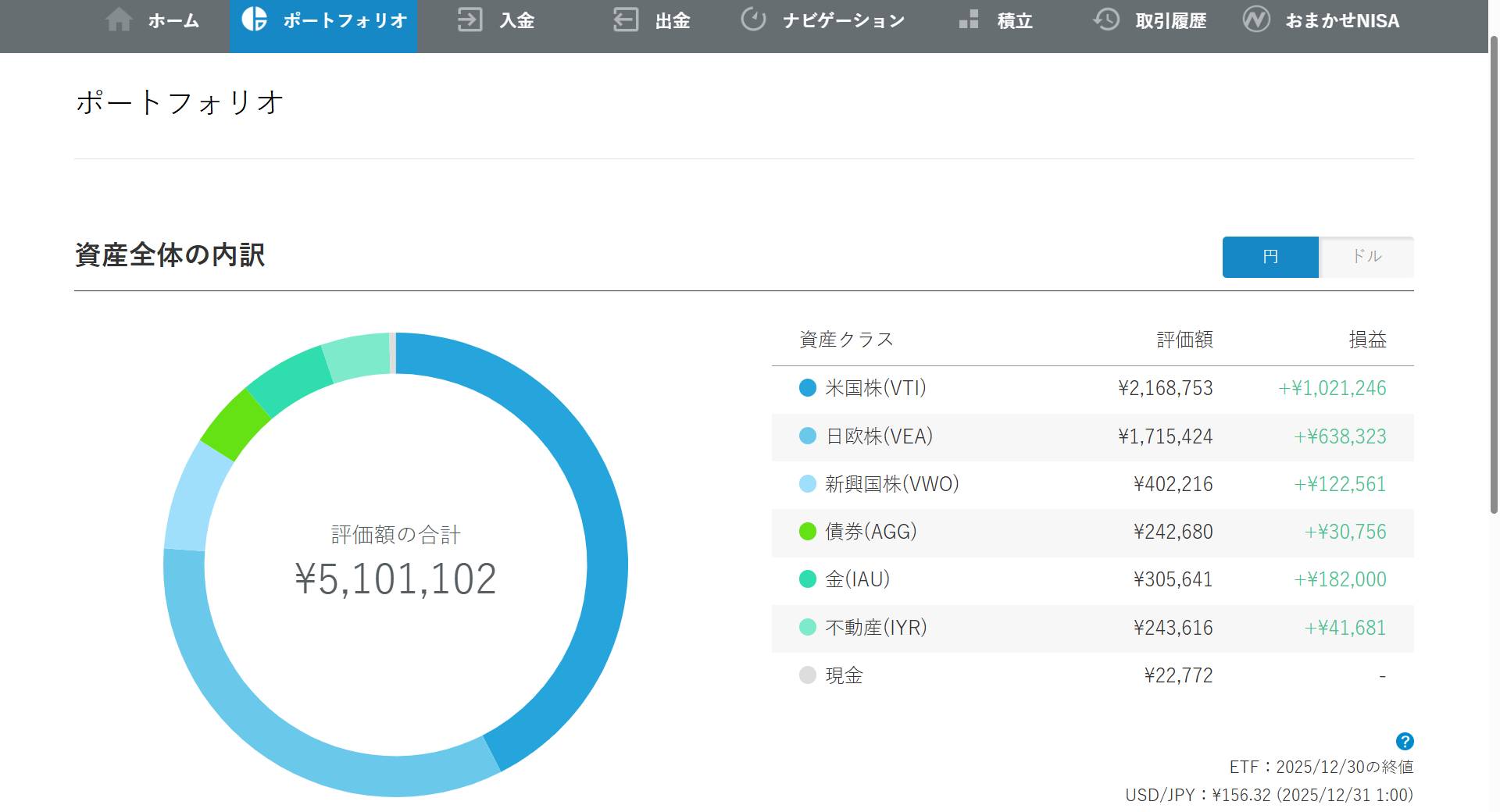Select the 金(IAU) teal legend dot
This screenshot has height=812, width=1500.
pos(806,579)
